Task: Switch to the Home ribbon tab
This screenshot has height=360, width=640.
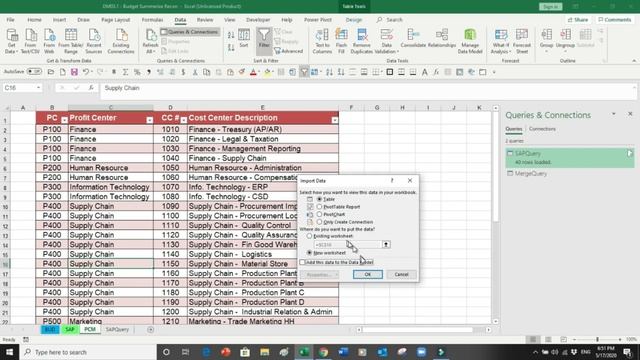Action: click(x=34, y=20)
